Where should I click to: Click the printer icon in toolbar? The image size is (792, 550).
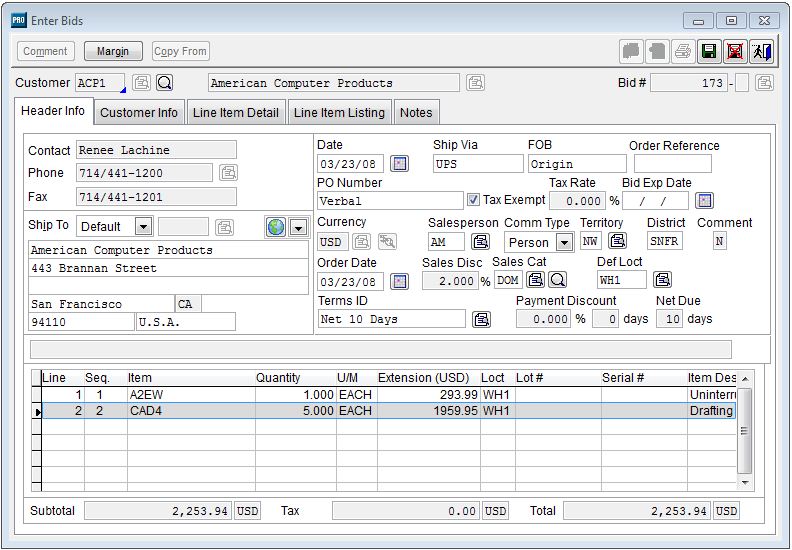point(683,52)
